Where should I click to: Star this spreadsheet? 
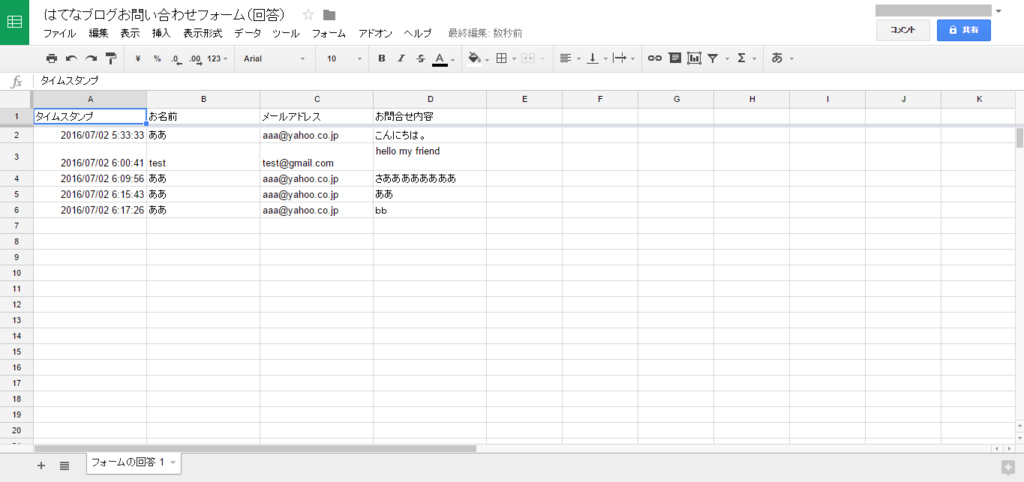(x=308, y=15)
